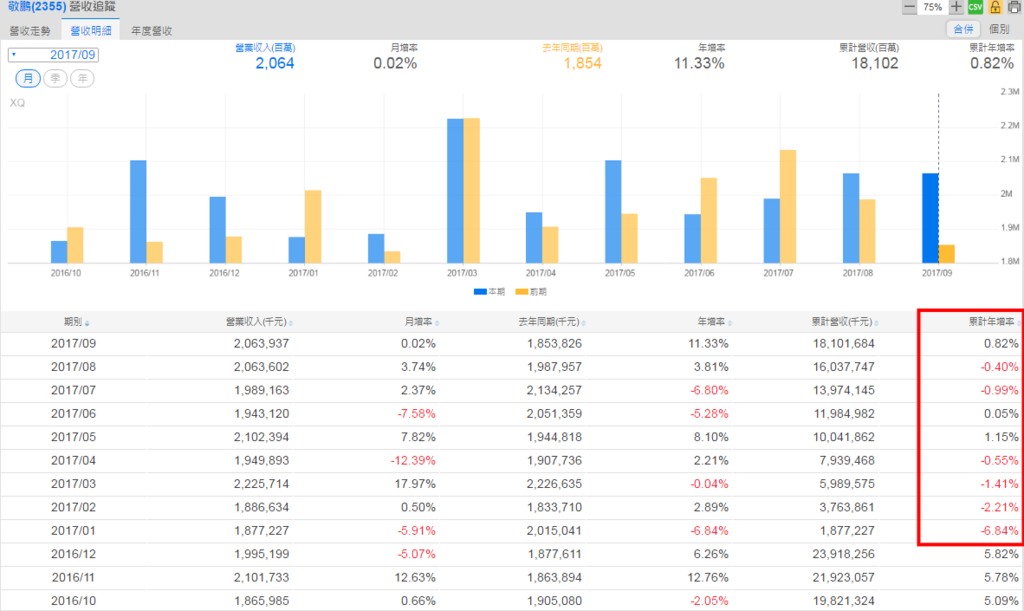Viewport: 1024px width, 611px height.
Task: Click the -5.91% cell in 2017/01 row
Action: pos(416,531)
